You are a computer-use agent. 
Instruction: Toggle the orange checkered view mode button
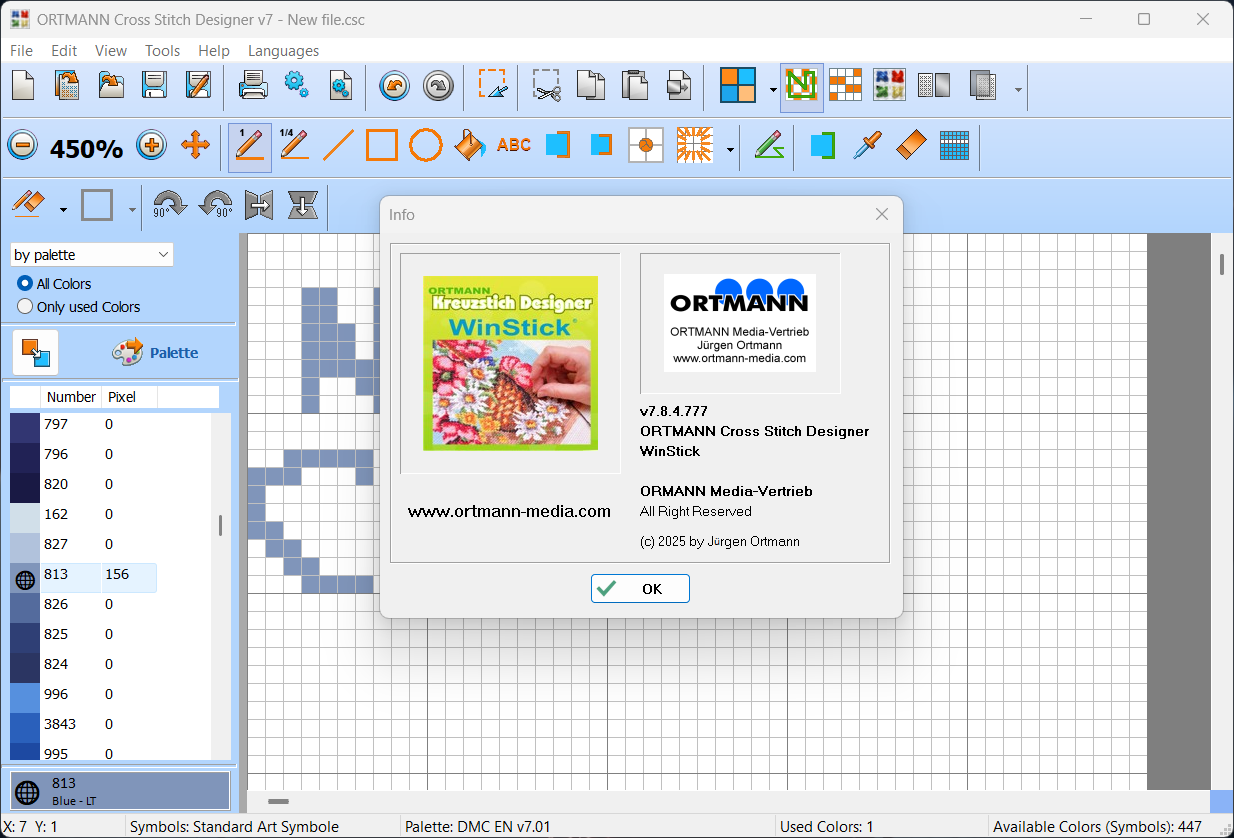(845, 85)
